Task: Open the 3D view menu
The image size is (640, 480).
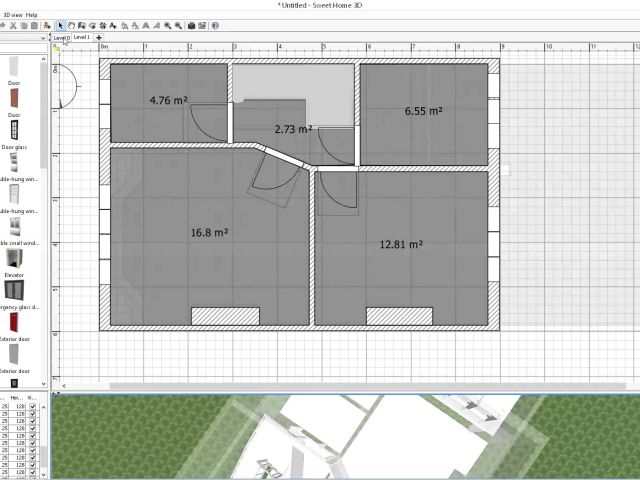Action: pos(10,16)
